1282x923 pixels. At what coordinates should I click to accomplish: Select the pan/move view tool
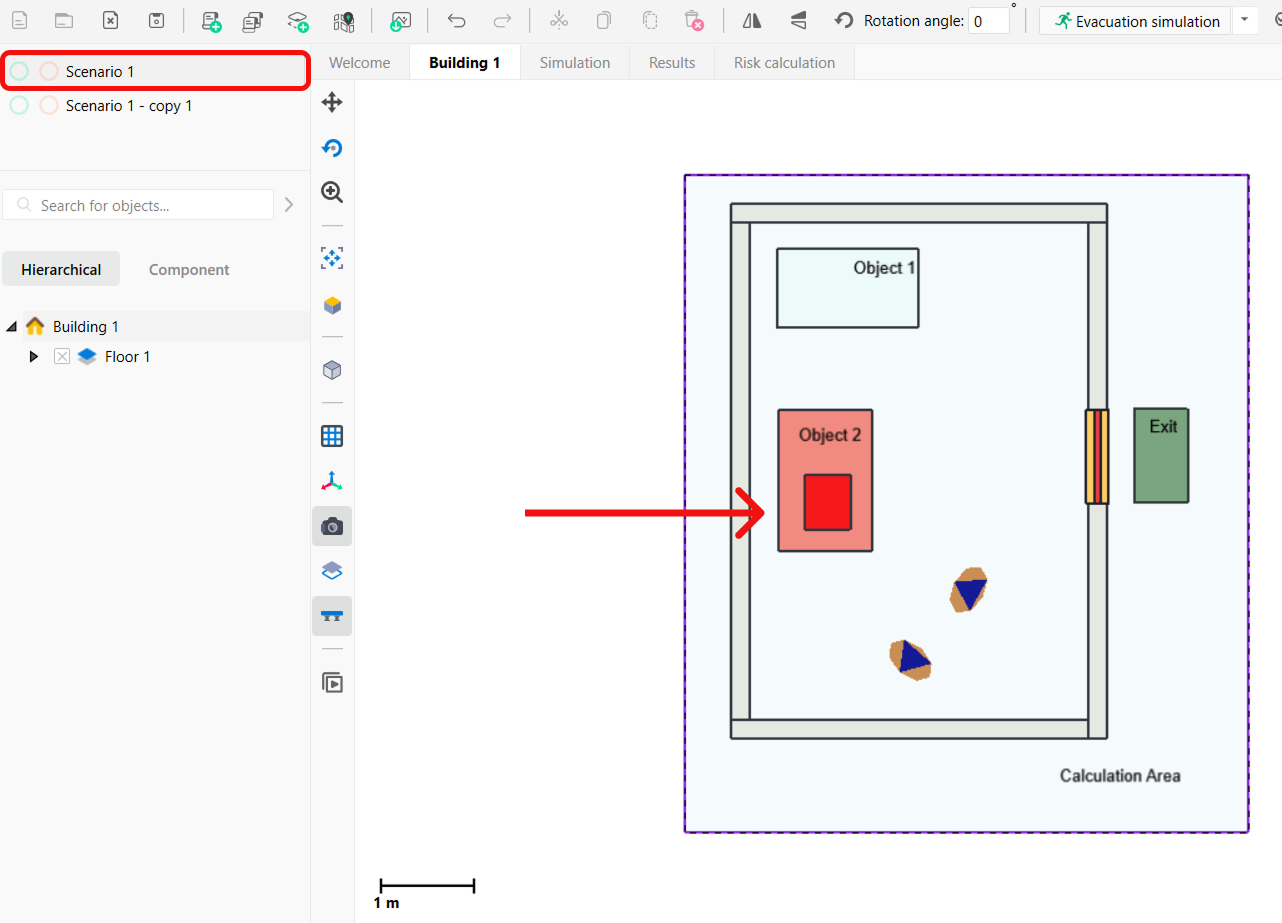point(332,102)
